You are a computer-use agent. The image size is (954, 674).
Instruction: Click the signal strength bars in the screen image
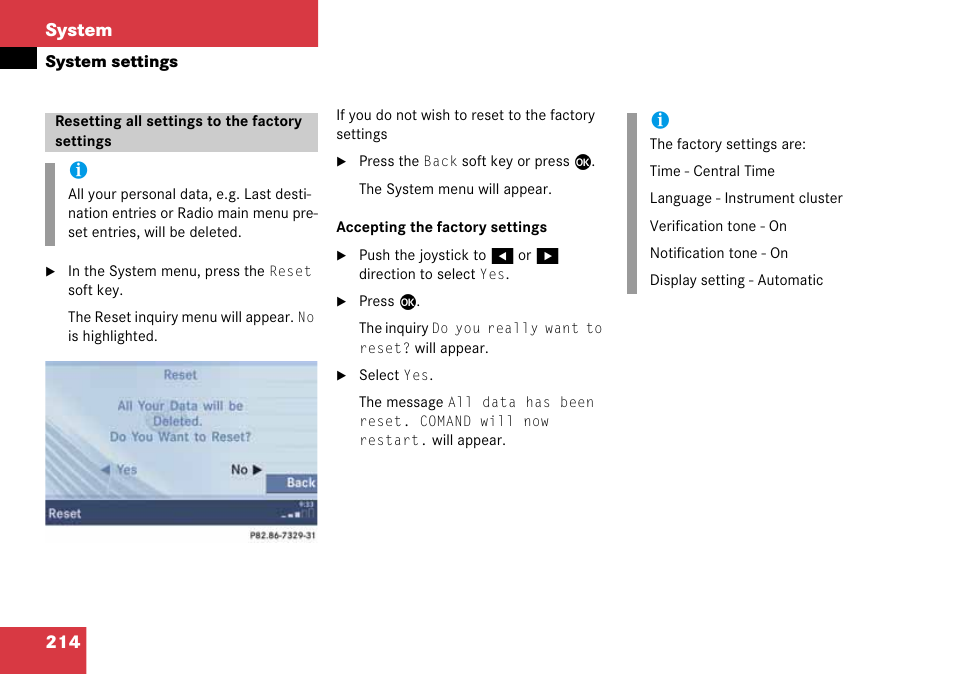click(x=298, y=515)
